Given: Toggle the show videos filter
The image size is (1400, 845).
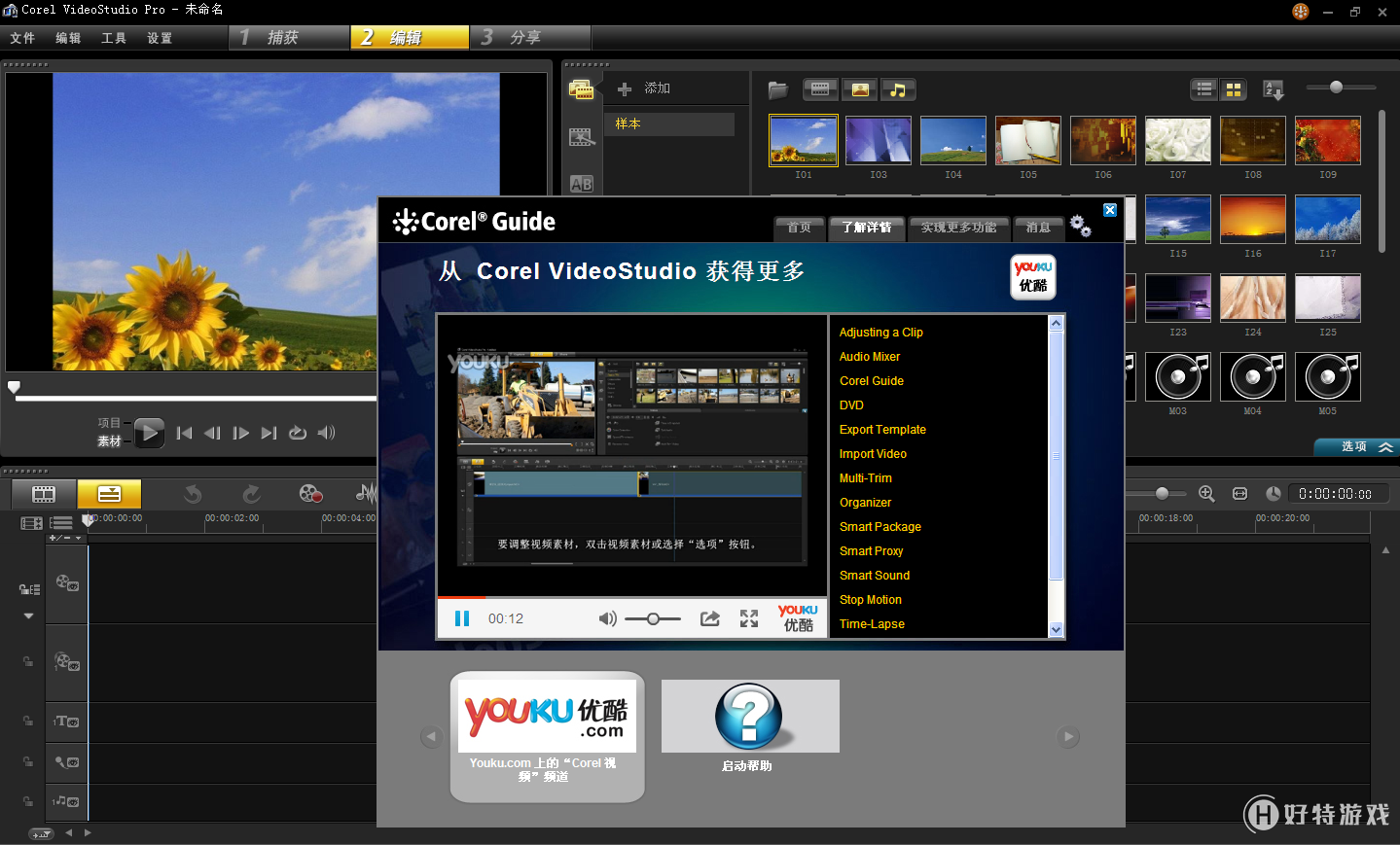Looking at the screenshot, I should click(x=820, y=89).
